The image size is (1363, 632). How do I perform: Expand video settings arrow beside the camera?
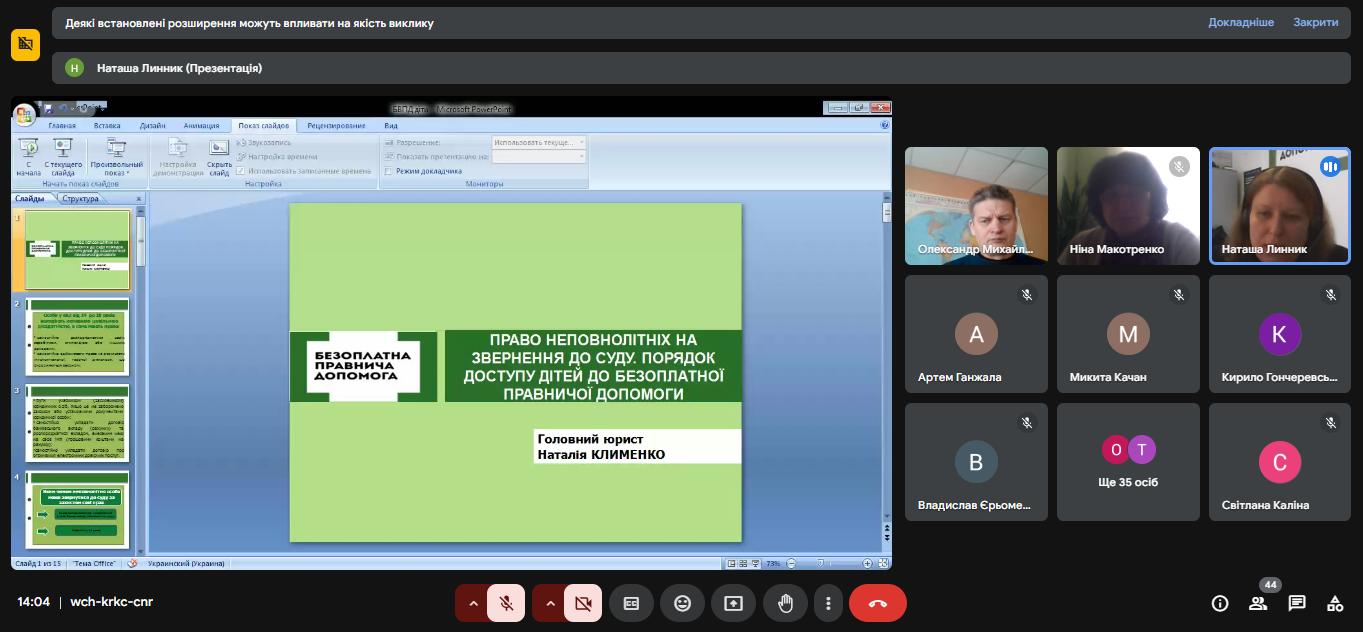click(549, 603)
